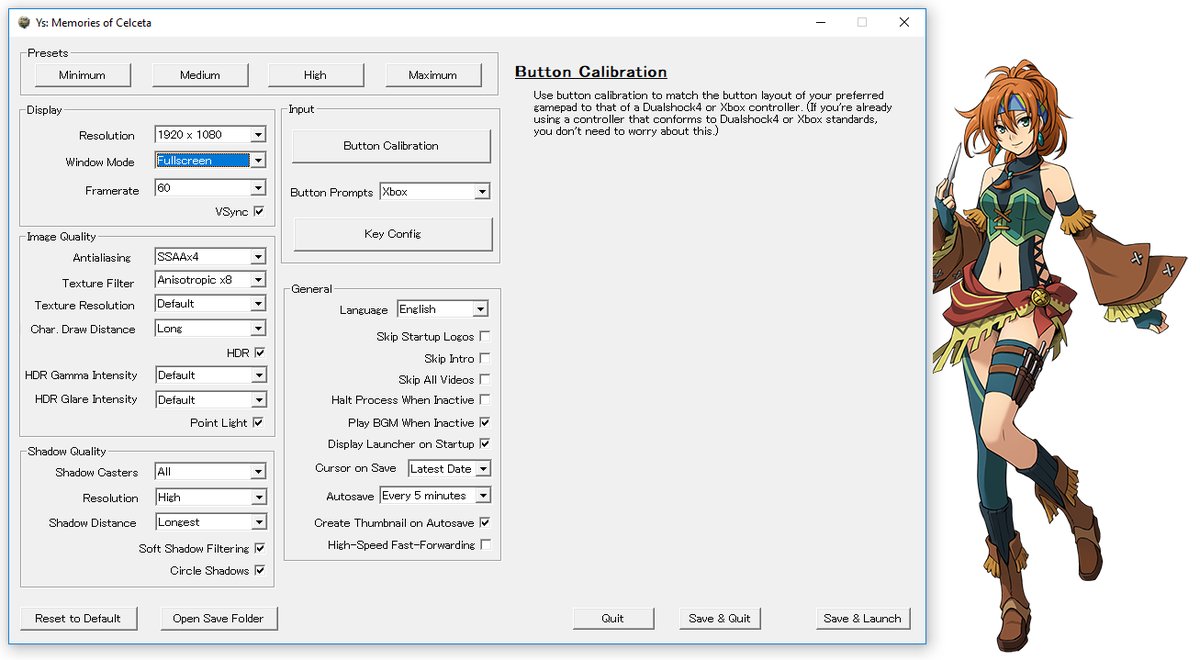Click the app icon in the title bar
The image size is (1200, 660).
[x=24, y=22]
